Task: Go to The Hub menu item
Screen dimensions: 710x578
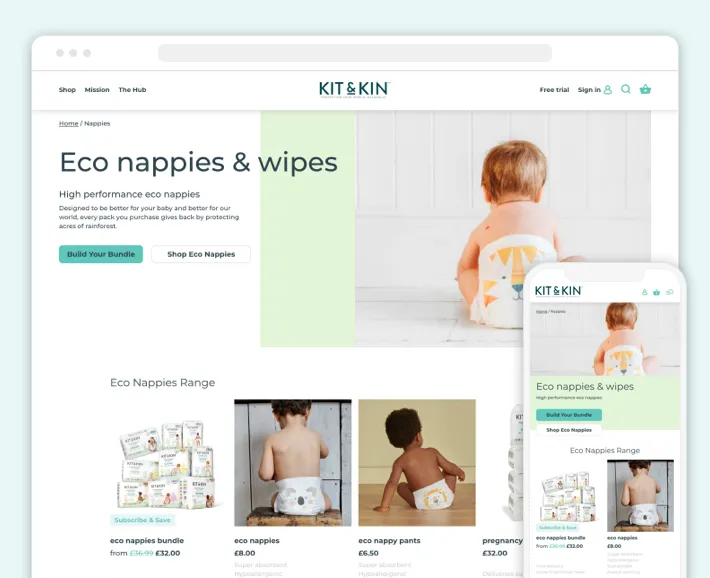Action: pyautogui.click(x=132, y=90)
